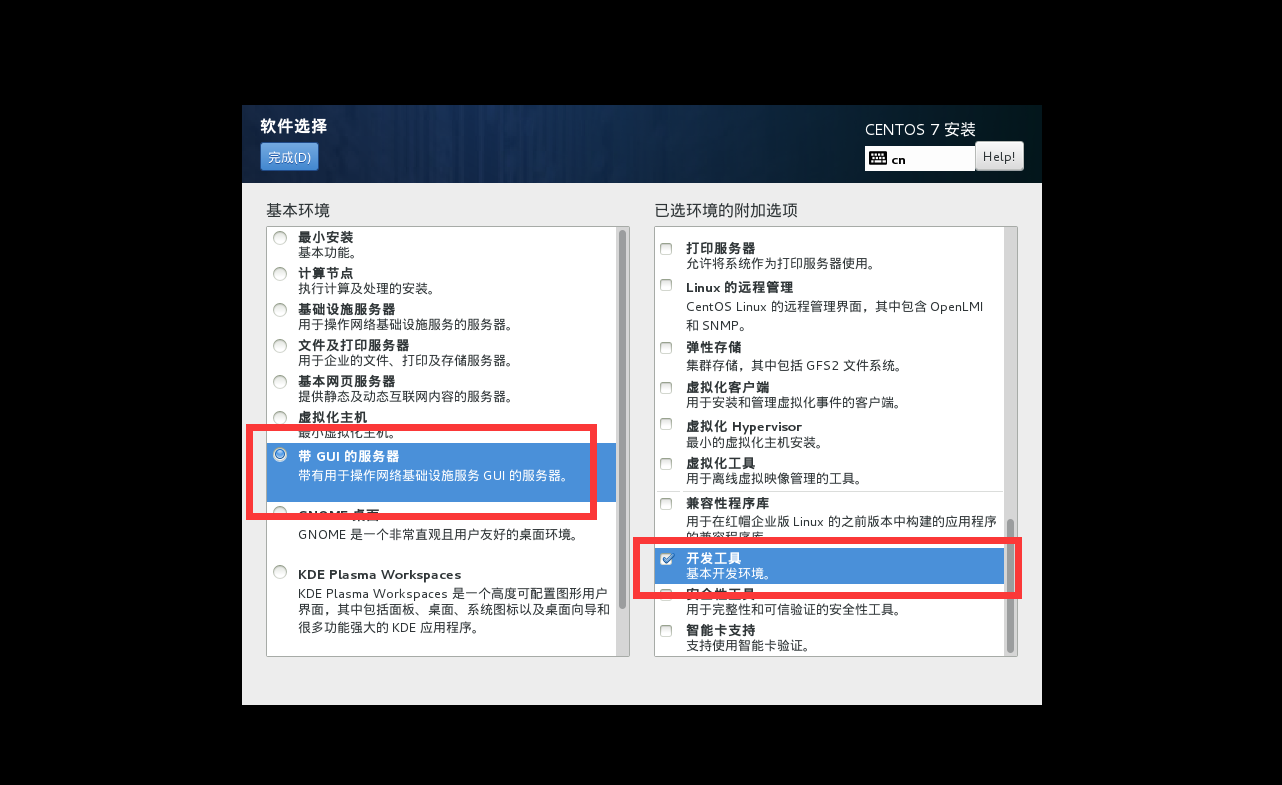The width and height of the screenshot is (1282, 785).
Task: Tick the 弹性存储 checkbox
Action: (666, 348)
